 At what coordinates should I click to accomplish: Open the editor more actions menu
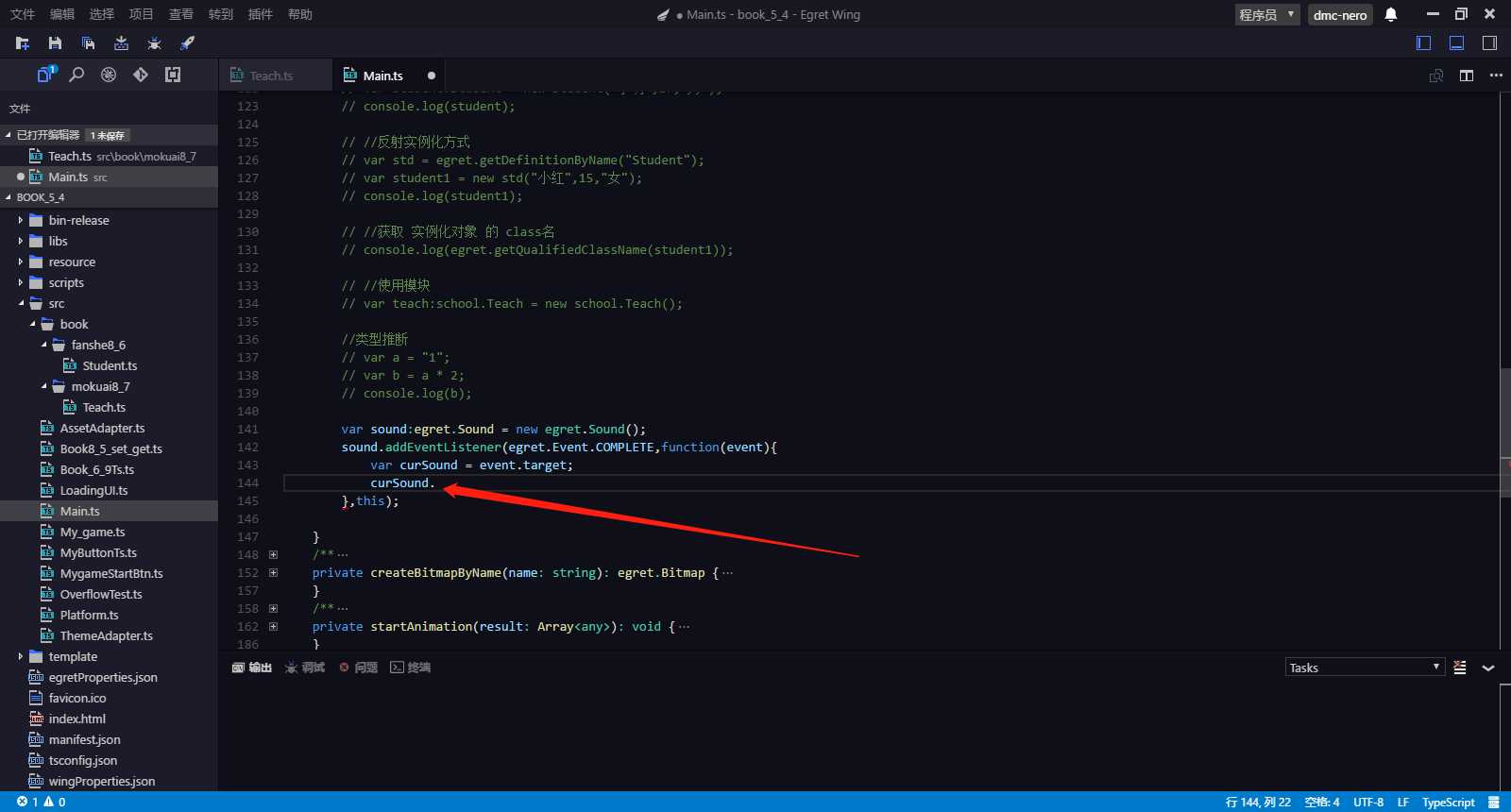tap(1496, 76)
